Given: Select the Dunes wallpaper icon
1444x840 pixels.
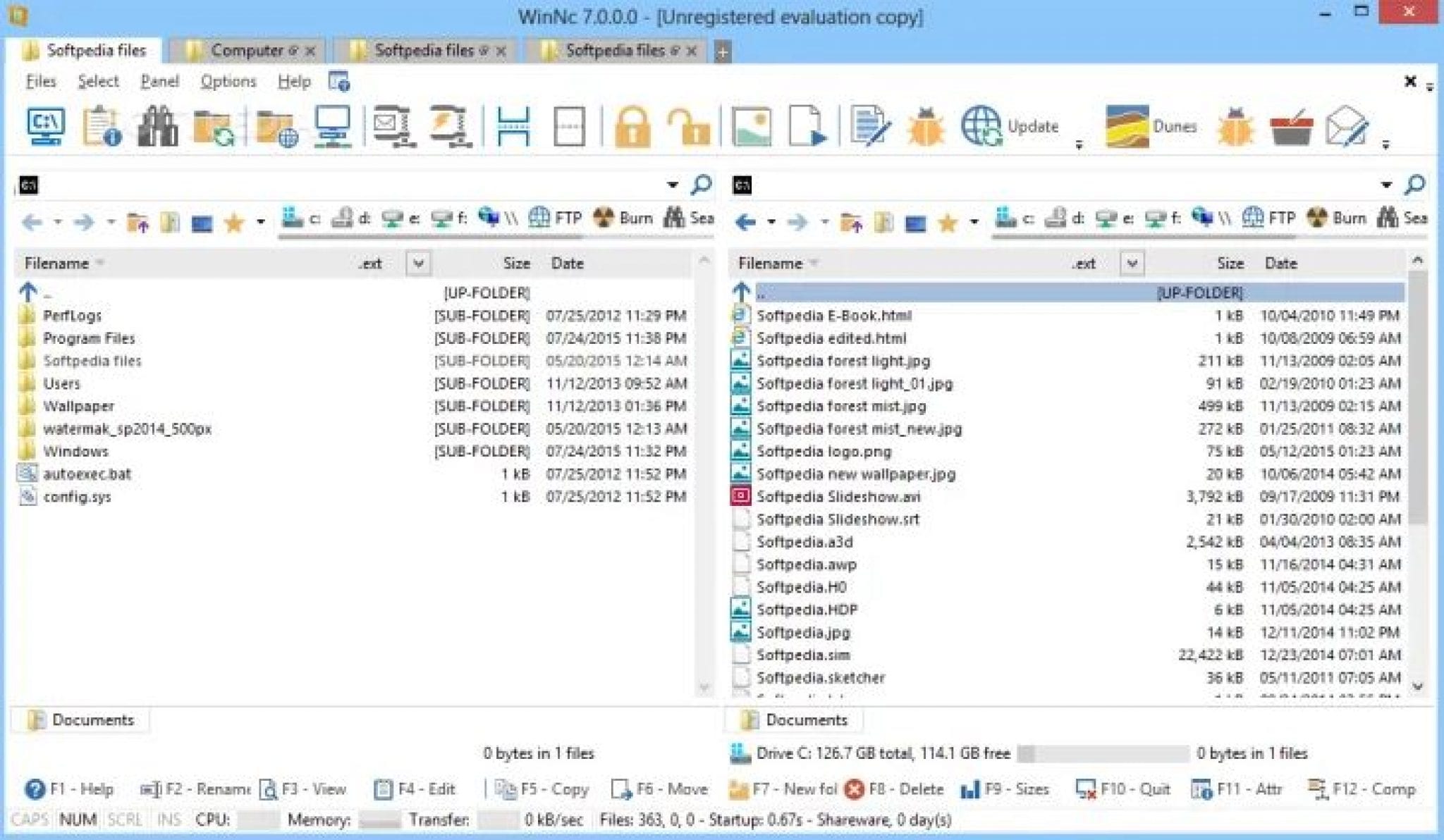Looking at the screenshot, I should pos(1126,125).
